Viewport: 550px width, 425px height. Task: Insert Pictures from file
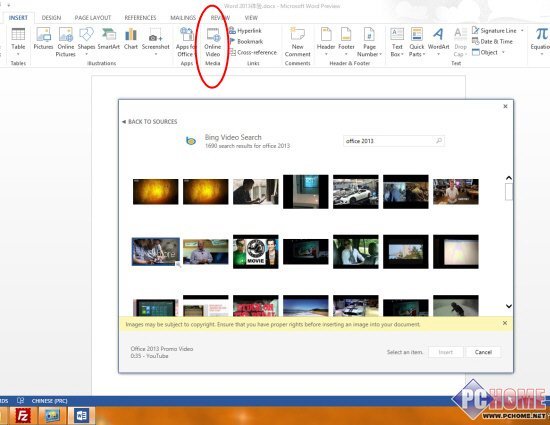click(43, 39)
